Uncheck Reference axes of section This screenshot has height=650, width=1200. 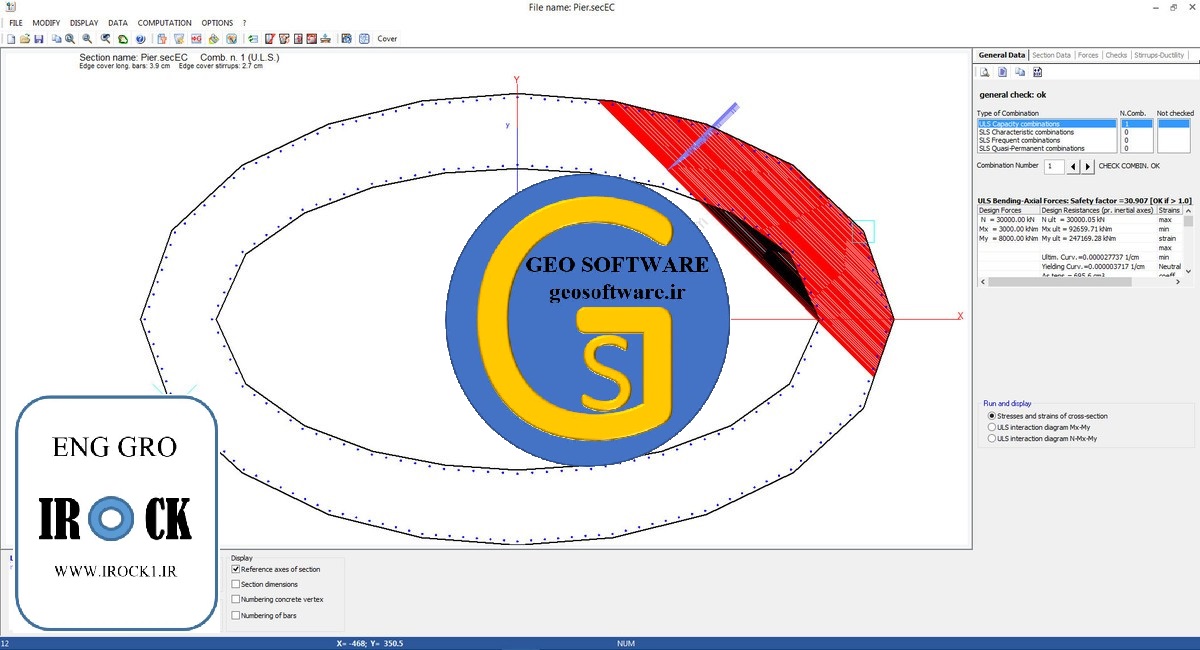(236, 569)
